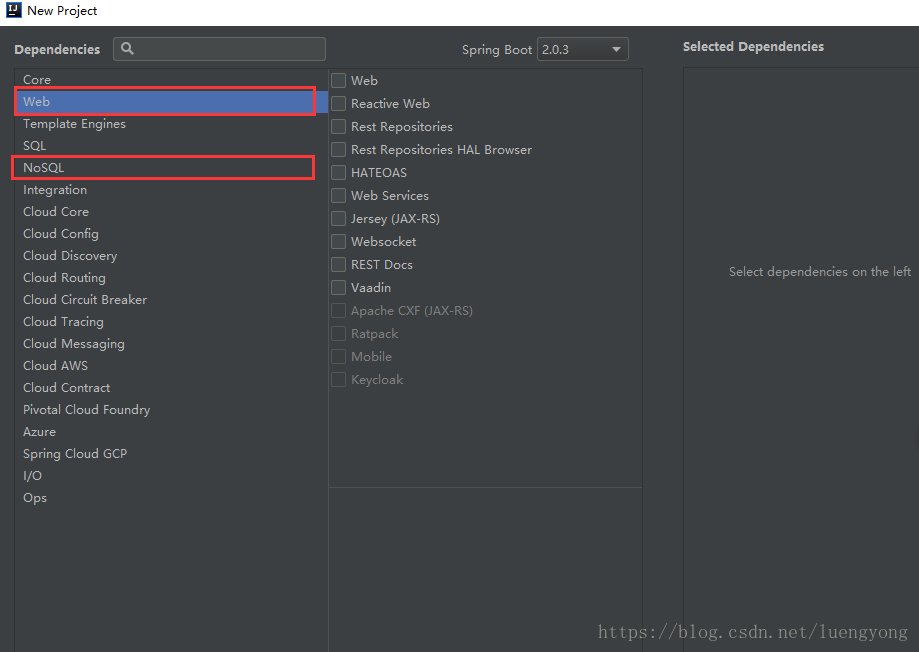
Task: Open Cloud Circuit Breaker category
Action: [x=171, y=300]
